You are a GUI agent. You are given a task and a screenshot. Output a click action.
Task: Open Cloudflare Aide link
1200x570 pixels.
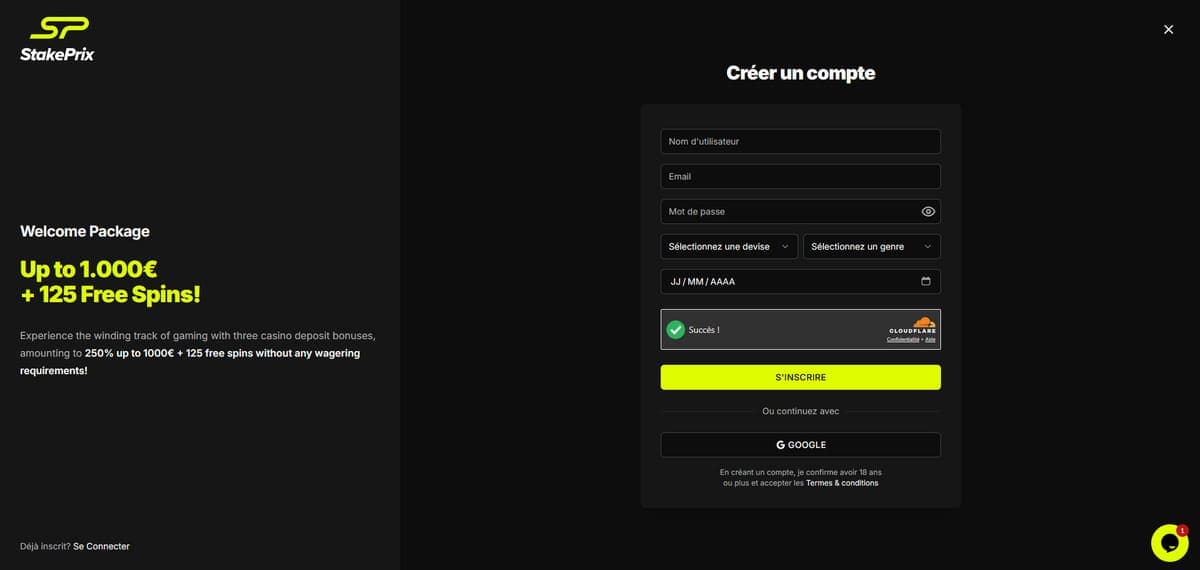click(930, 340)
